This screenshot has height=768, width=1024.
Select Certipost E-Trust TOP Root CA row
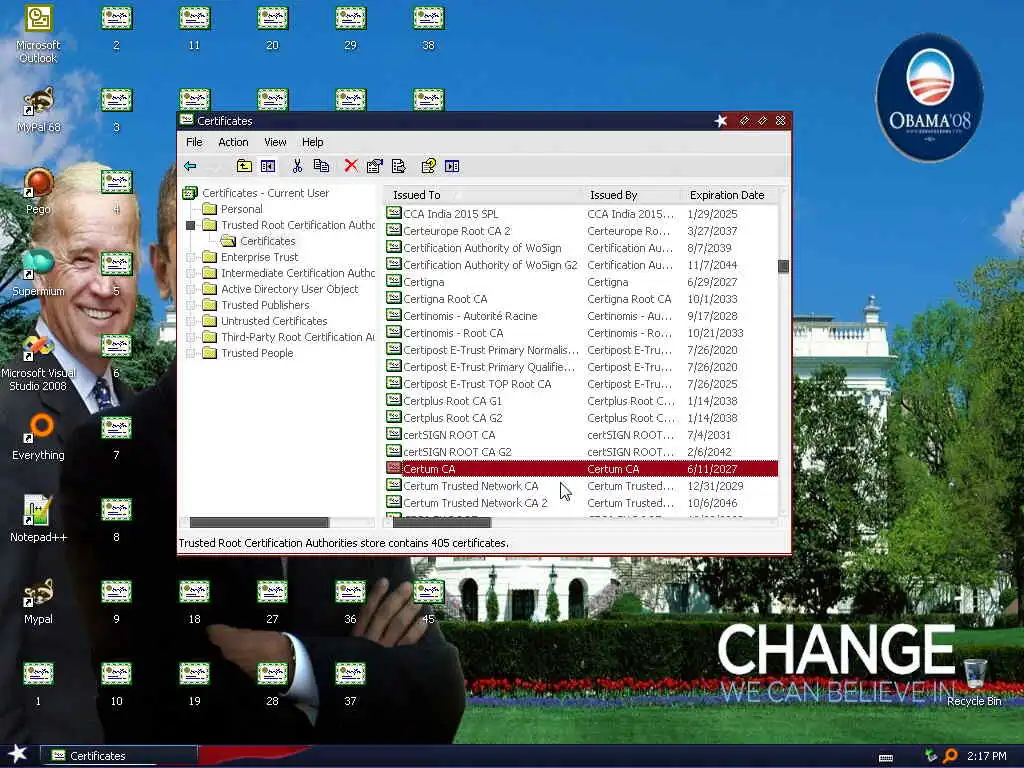(581, 384)
